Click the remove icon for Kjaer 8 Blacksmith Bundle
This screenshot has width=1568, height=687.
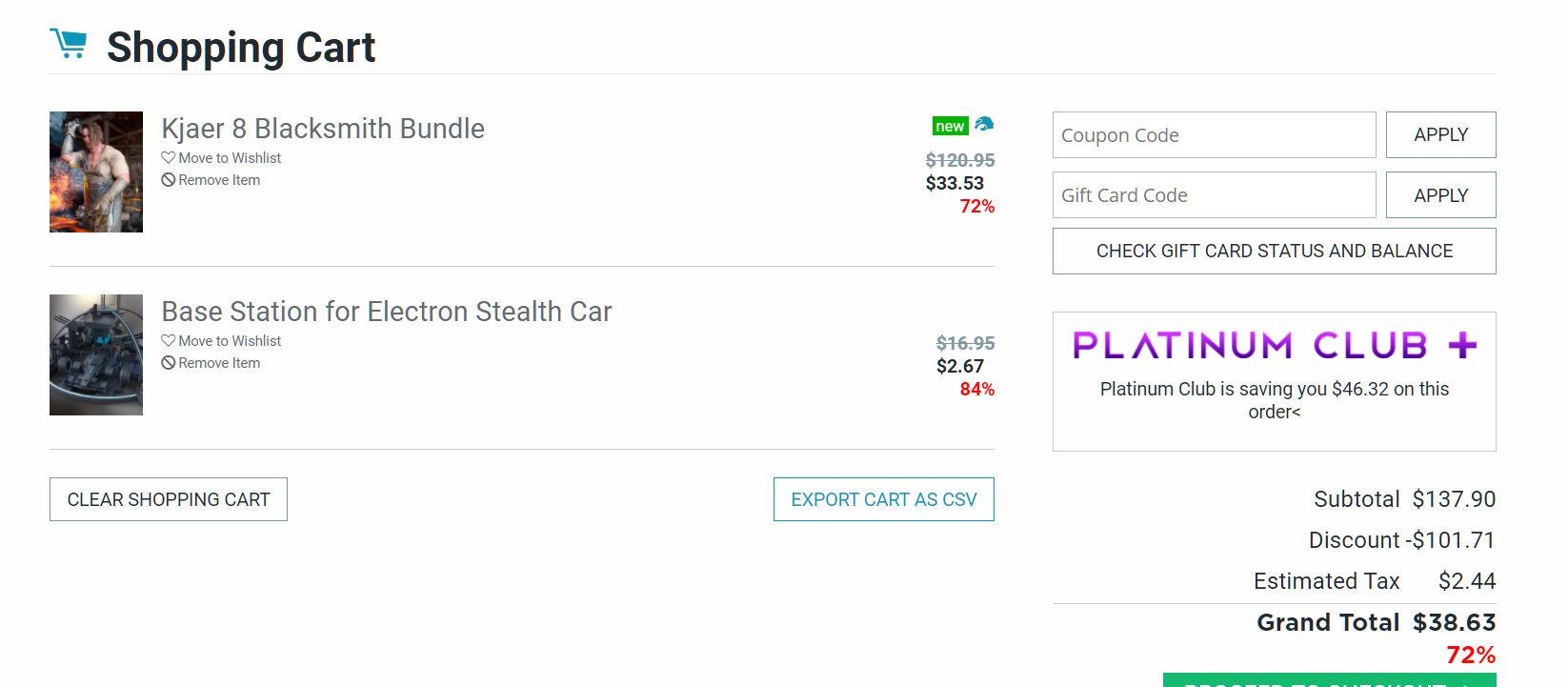[x=169, y=180]
